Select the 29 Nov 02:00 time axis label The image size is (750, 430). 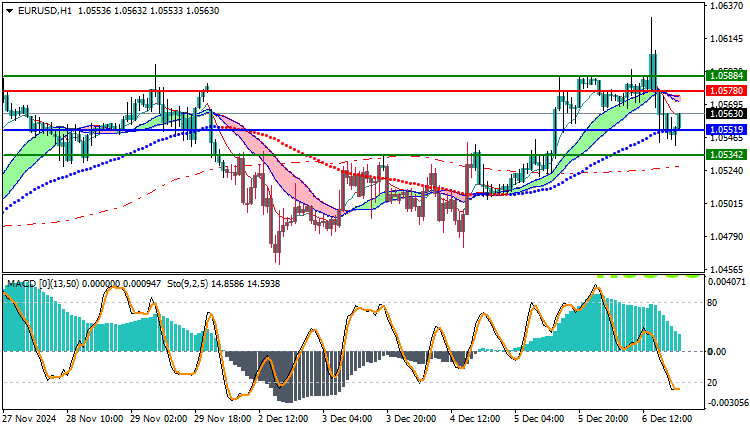pos(159,419)
